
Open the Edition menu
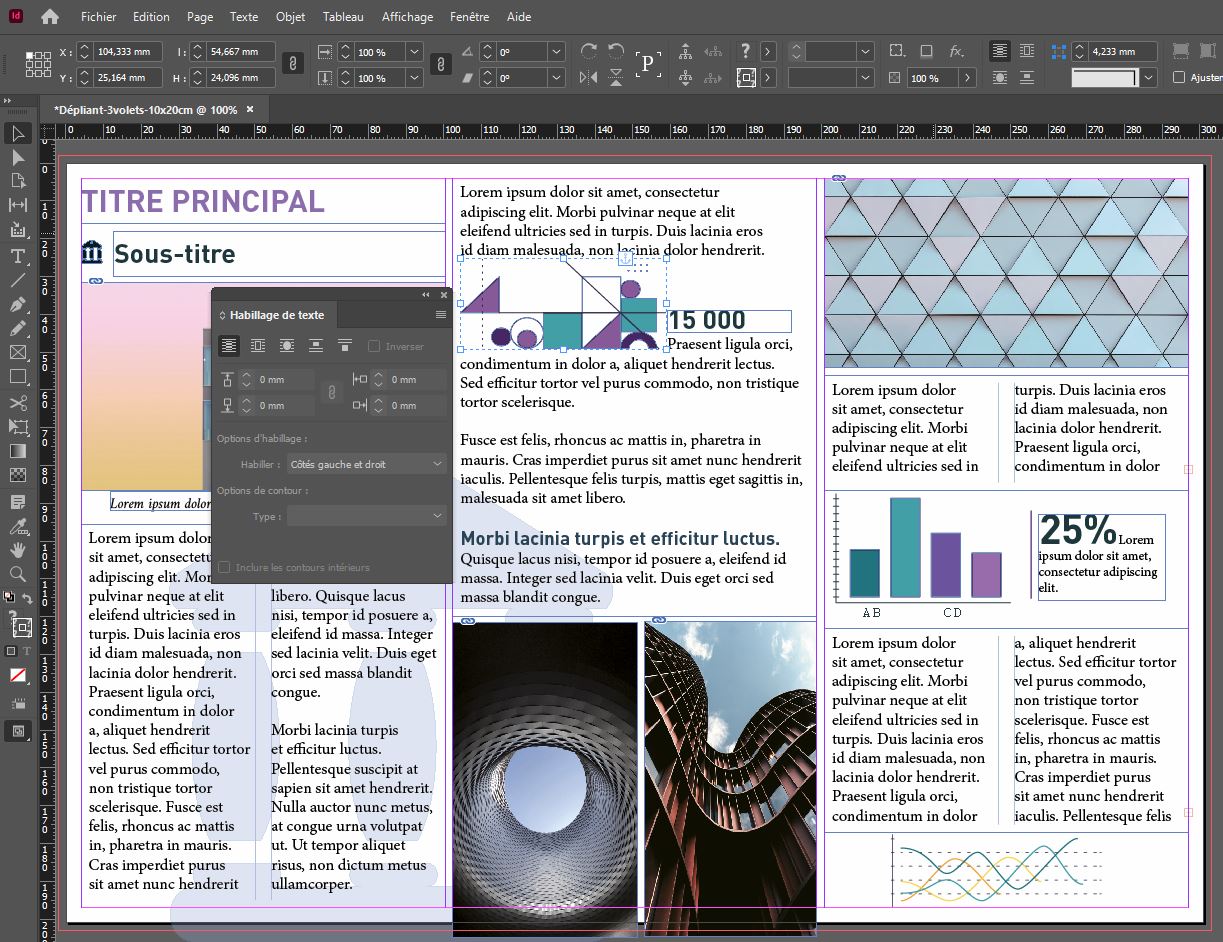point(151,17)
